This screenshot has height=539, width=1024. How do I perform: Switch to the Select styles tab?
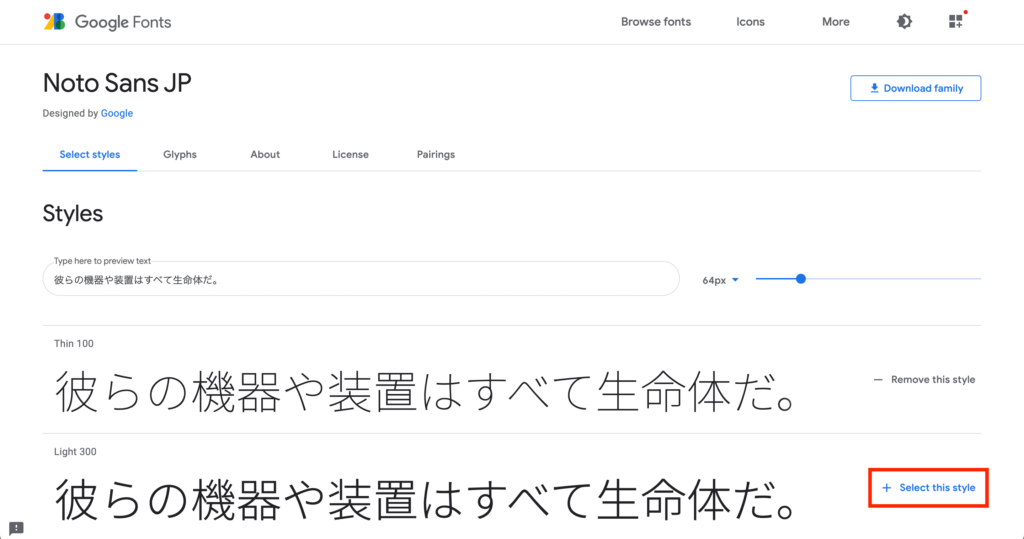click(89, 155)
